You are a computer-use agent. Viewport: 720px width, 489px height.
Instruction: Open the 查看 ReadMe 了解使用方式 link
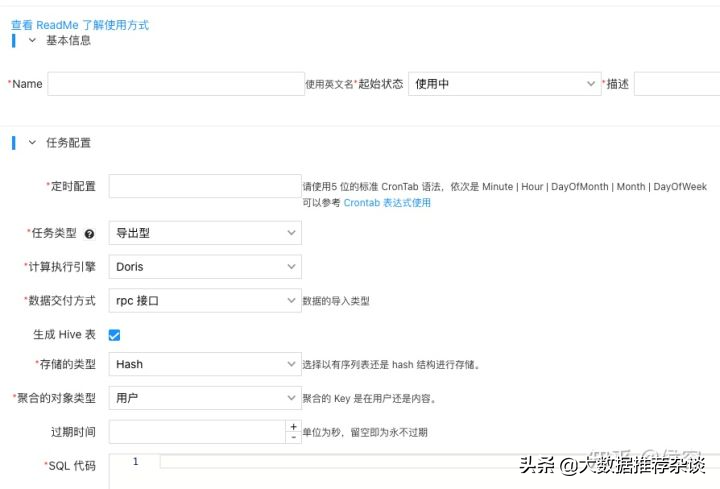tap(80, 25)
